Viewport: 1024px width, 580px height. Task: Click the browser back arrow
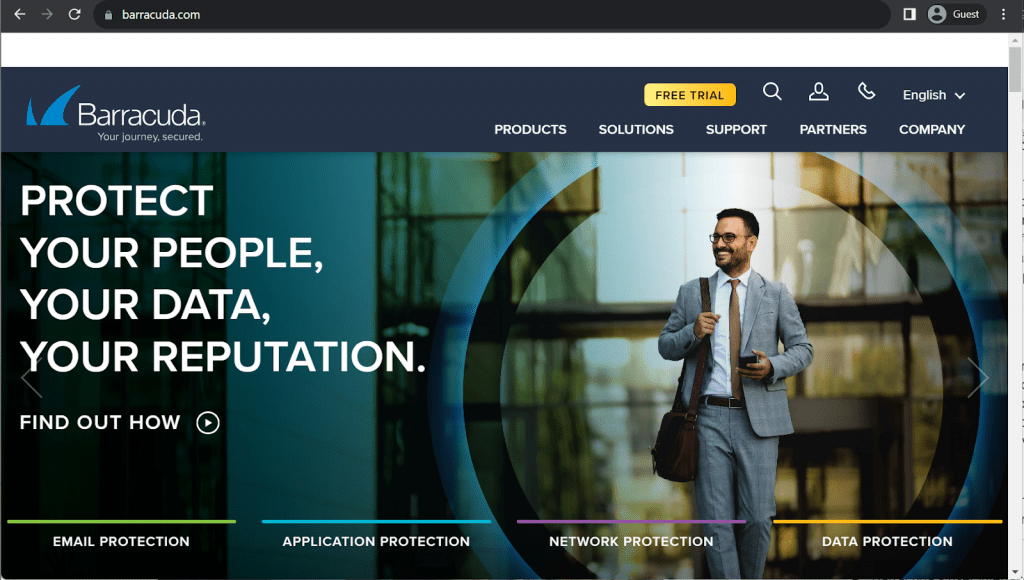(x=20, y=14)
